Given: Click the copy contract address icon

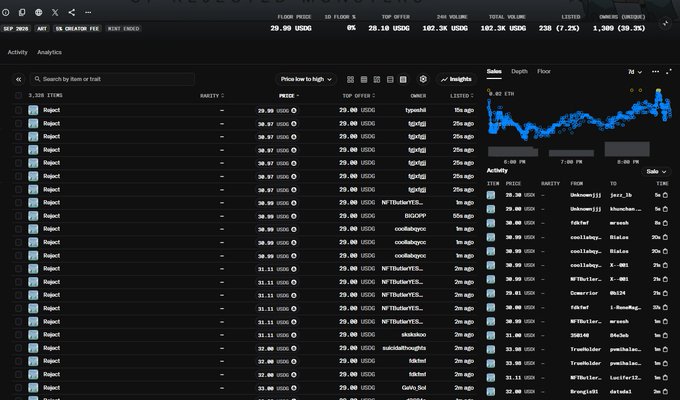Looking at the screenshot, I should coord(22,13).
